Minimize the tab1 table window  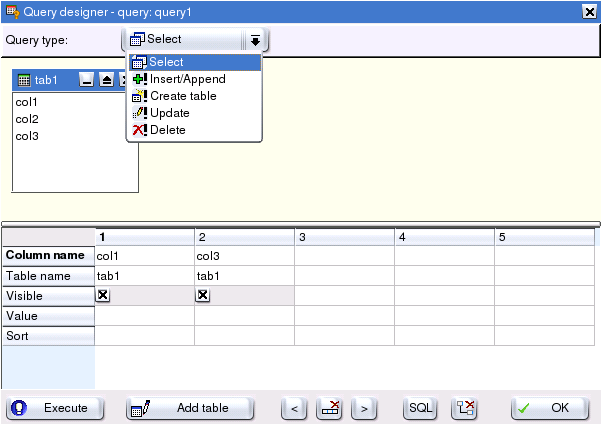click(87, 80)
